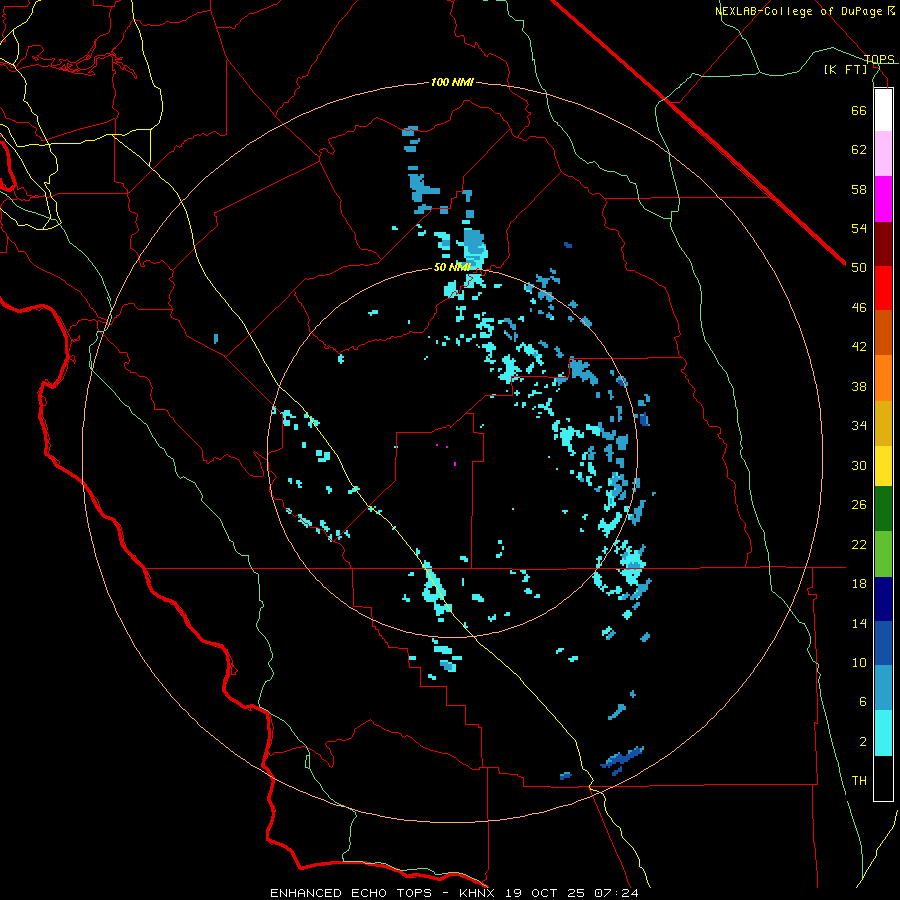Select the cyan swatch in the legend

[883, 733]
